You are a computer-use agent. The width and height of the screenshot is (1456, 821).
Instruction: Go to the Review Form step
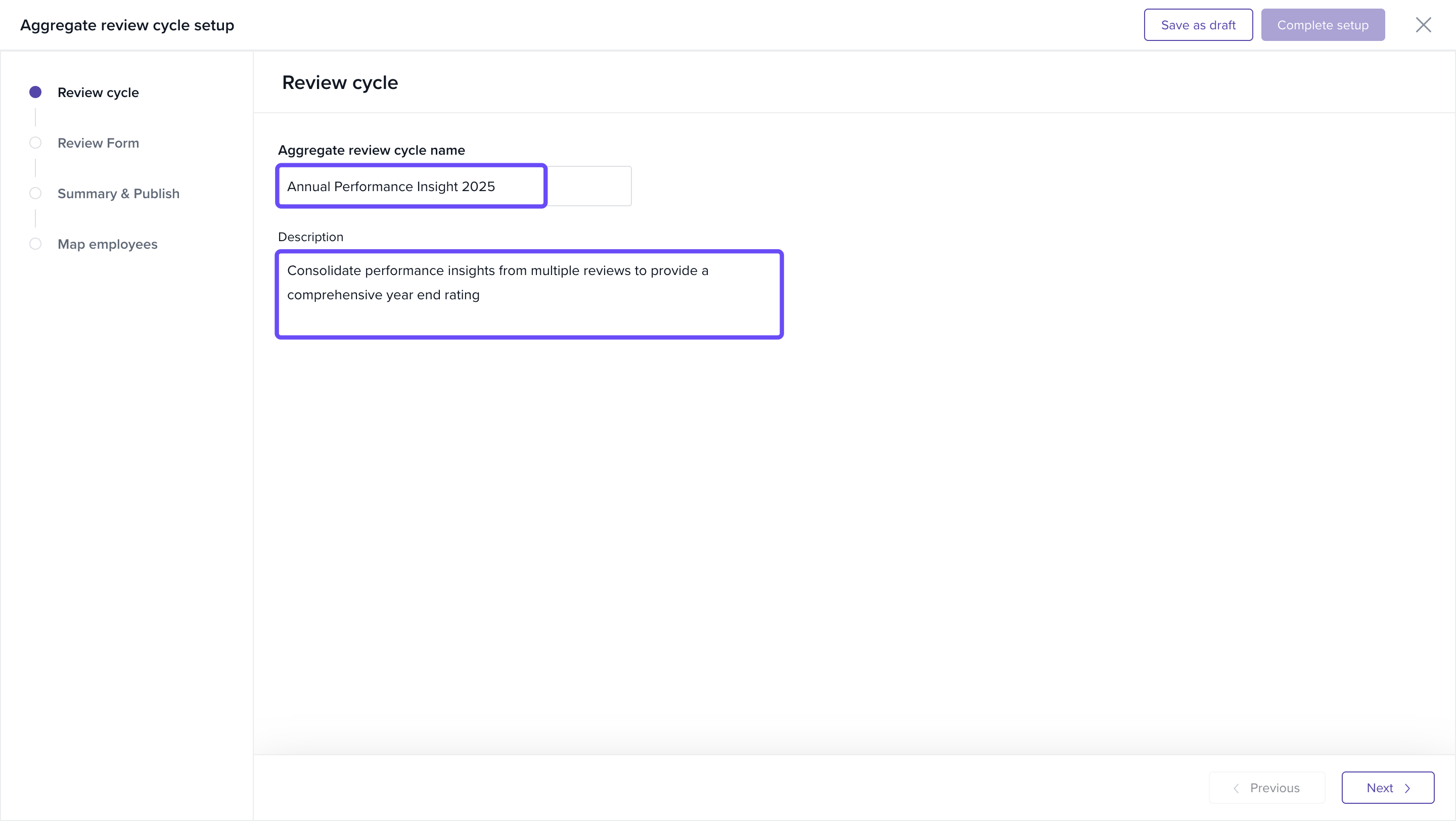coord(98,143)
